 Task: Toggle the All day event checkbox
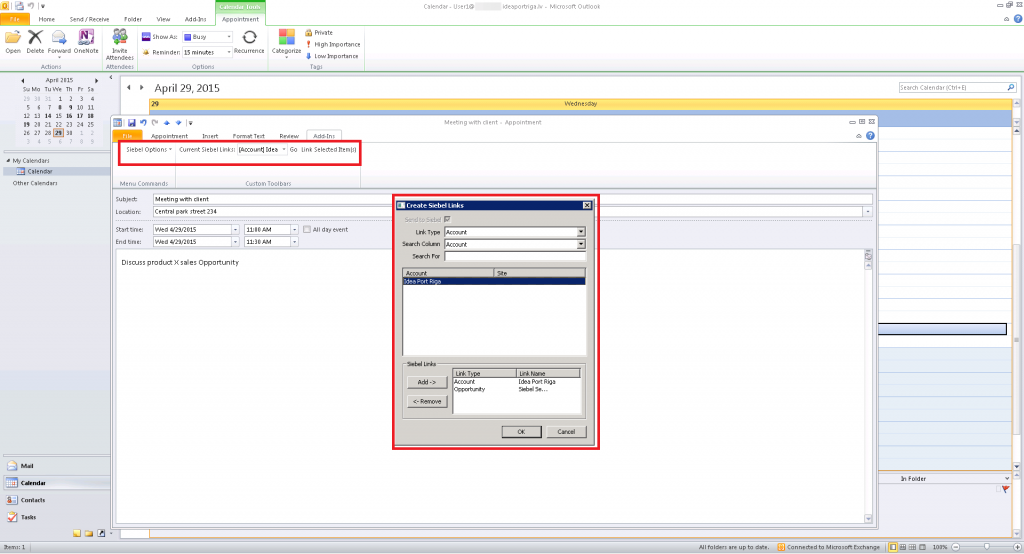307,230
